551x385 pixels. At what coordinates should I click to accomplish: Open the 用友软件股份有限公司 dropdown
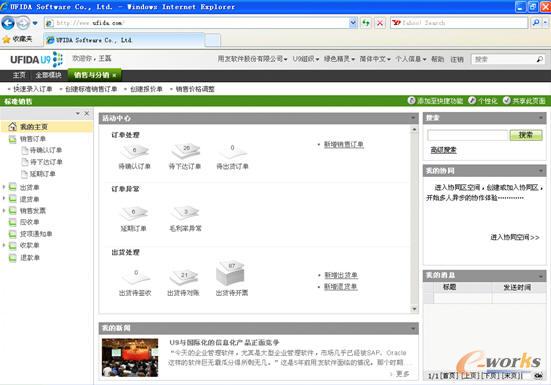[252, 59]
